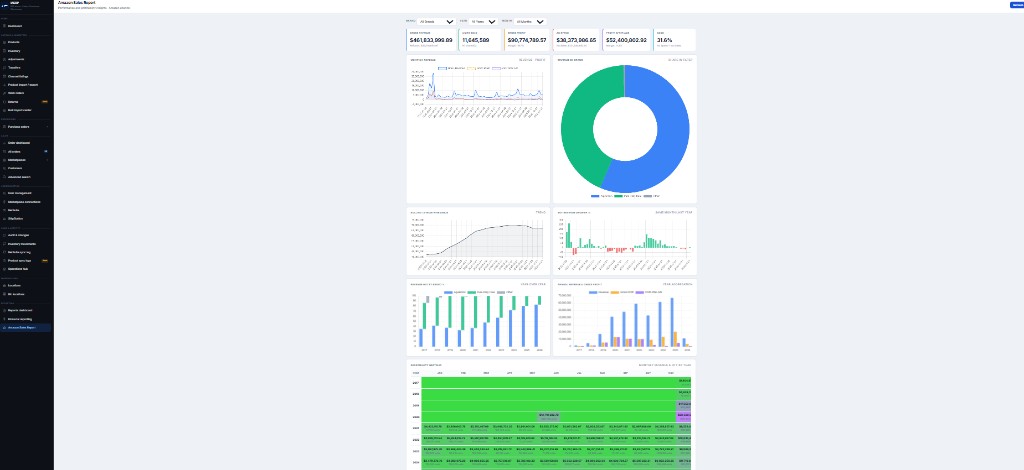Image resolution: width=1024 pixels, height=470 pixels.
Task: Toggle blue entry in donut chart legend
Action: (x=603, y=196)
